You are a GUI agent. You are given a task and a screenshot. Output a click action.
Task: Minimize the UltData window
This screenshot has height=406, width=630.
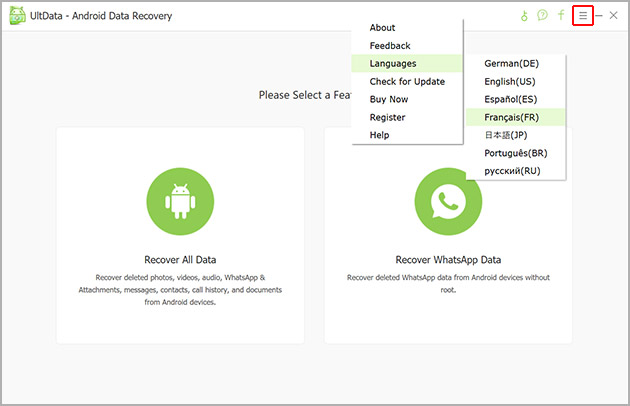[599, 16]
